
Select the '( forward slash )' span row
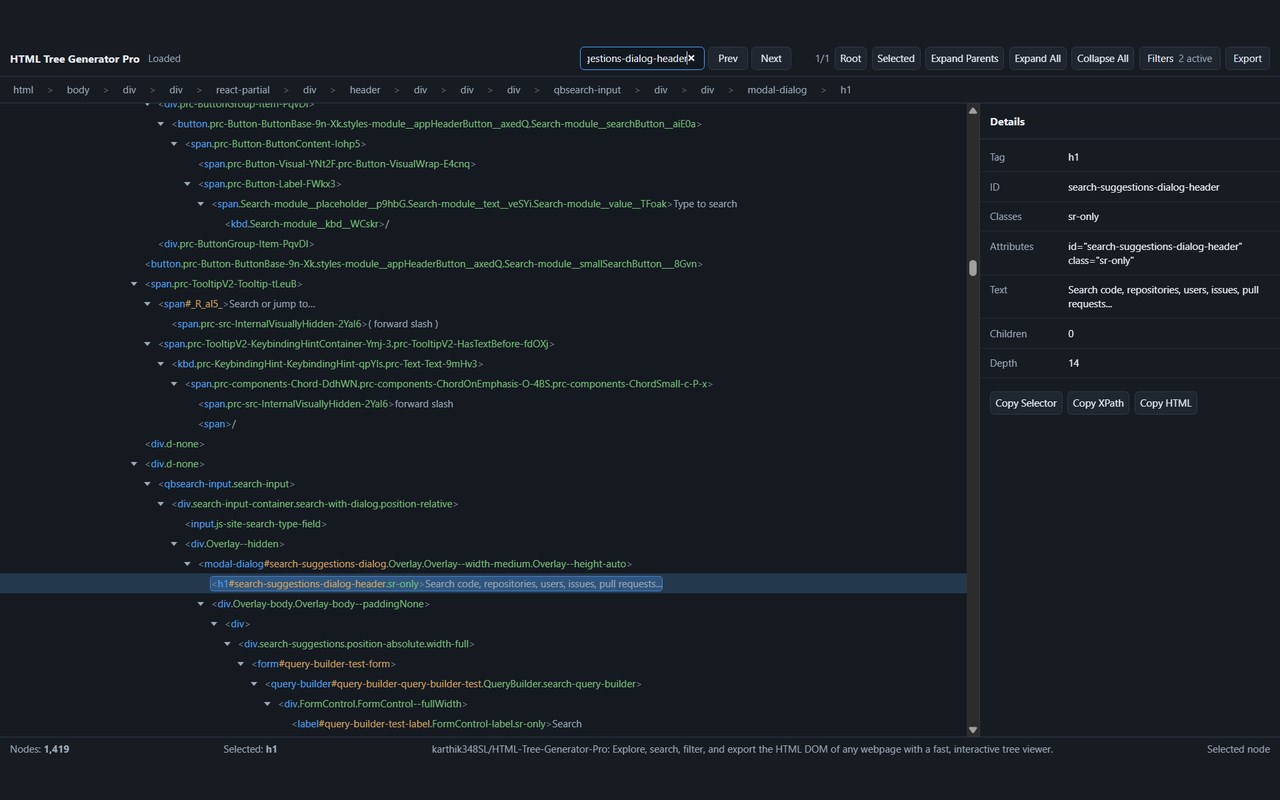(x=305, y=324)
